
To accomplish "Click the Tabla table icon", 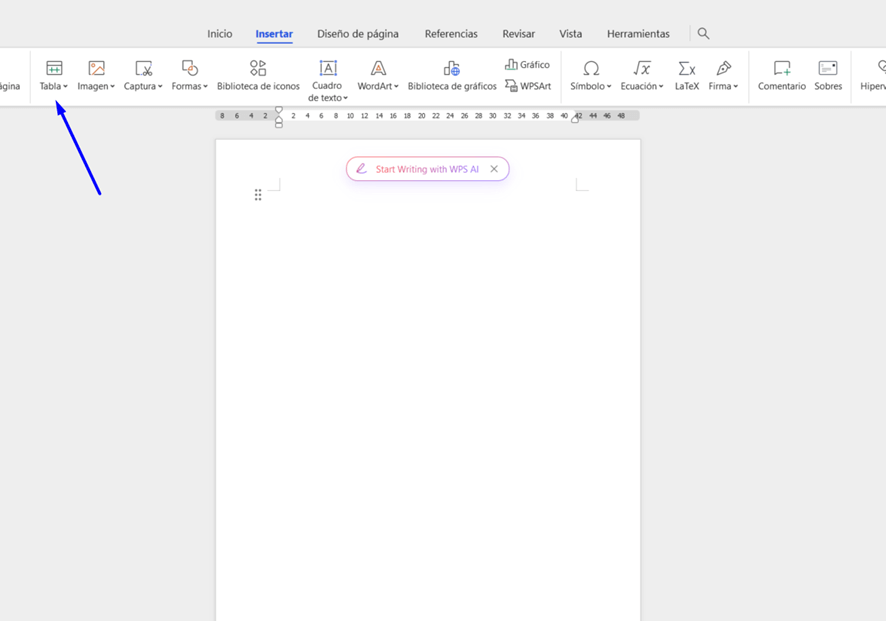I will (x=54, y=69).
